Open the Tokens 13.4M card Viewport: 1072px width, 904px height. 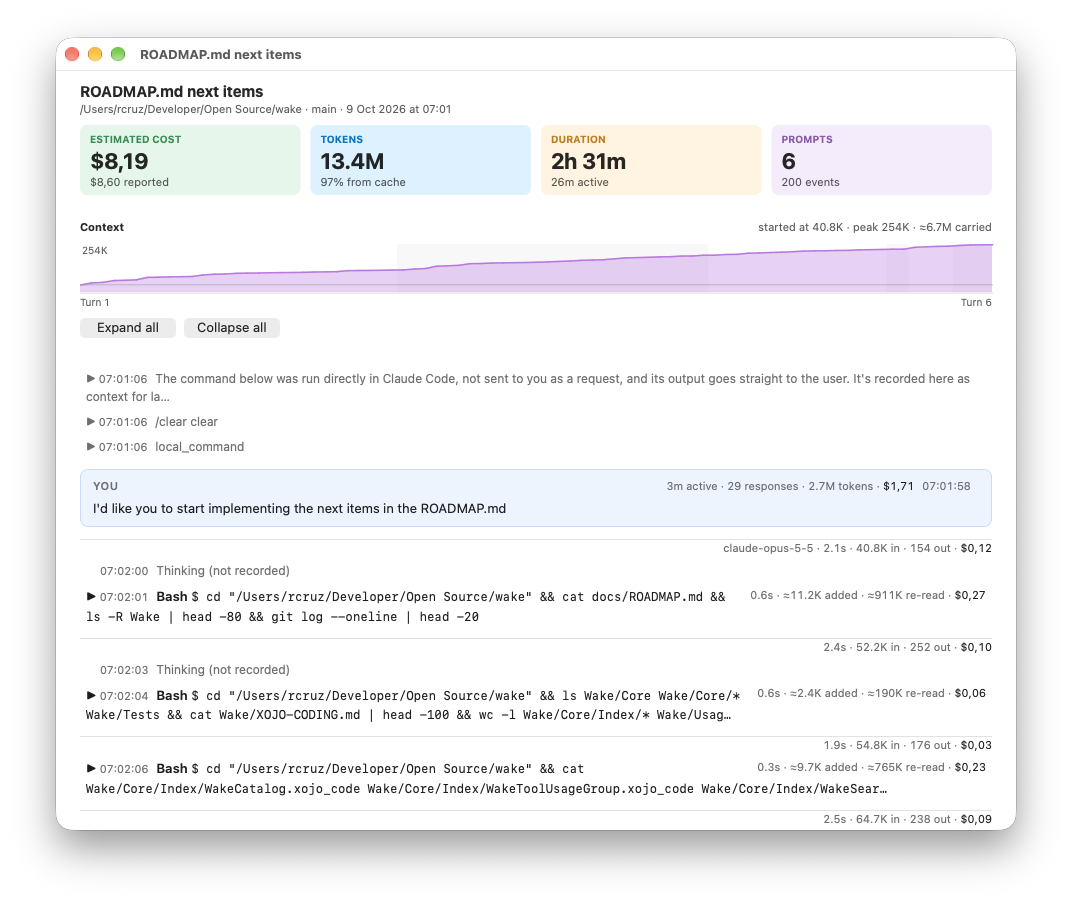click(420, 160)
